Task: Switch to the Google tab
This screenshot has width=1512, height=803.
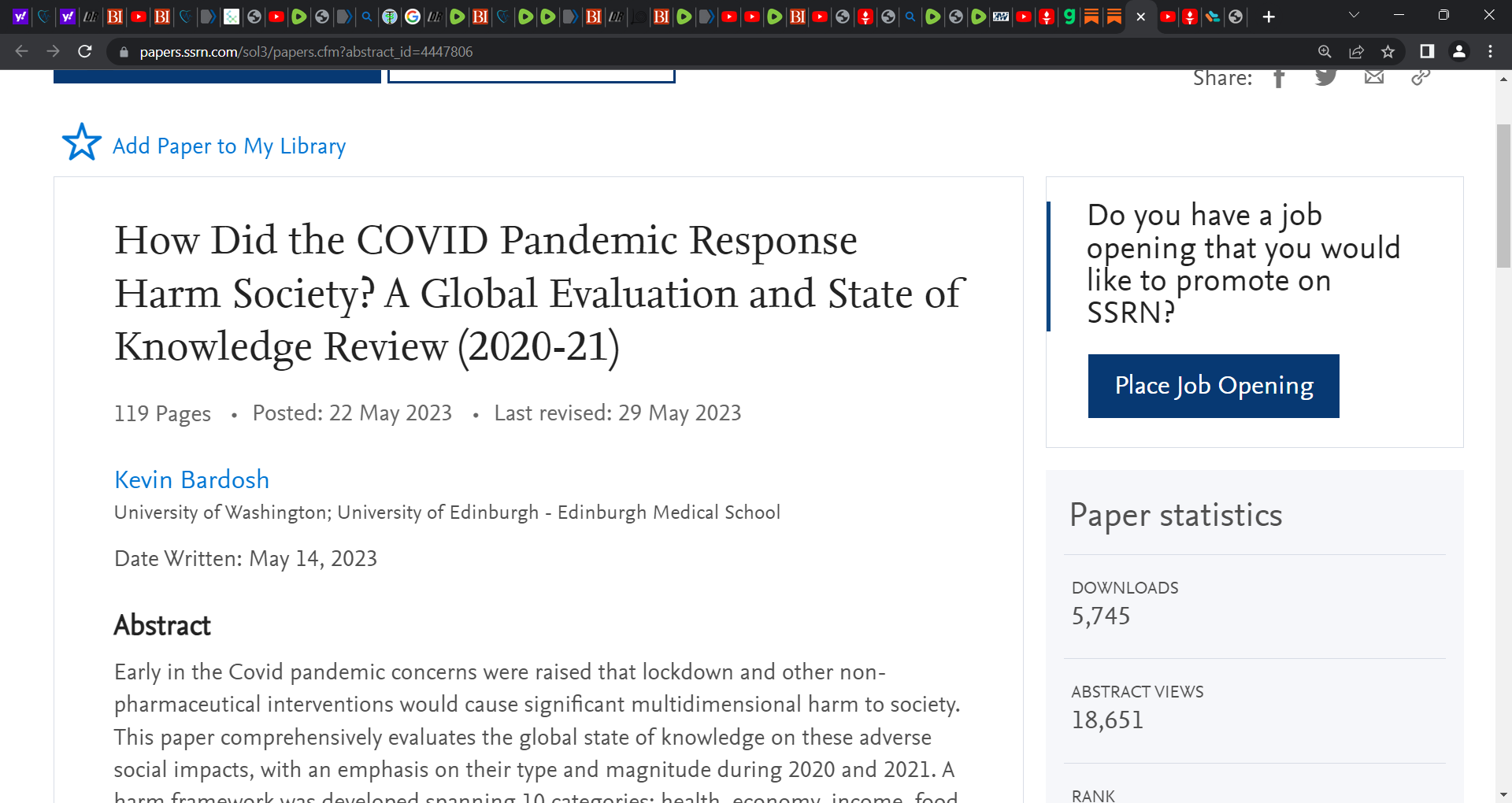Action: click(x=412, y=17)
